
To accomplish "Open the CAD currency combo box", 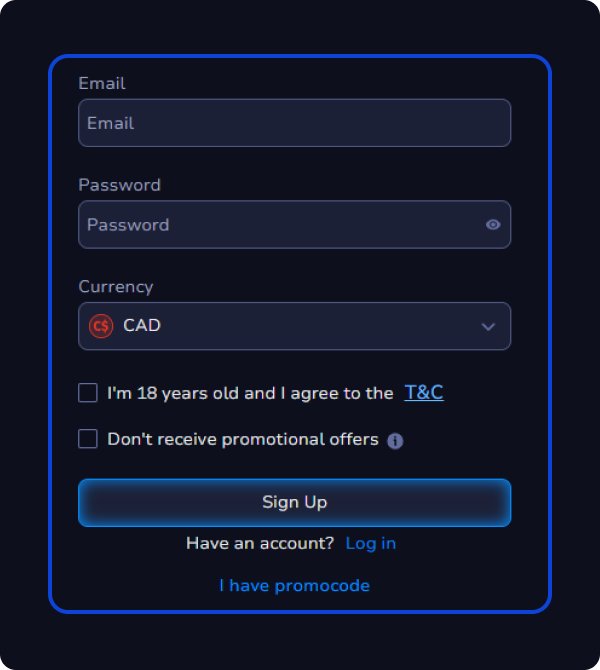I will (294, 326).
